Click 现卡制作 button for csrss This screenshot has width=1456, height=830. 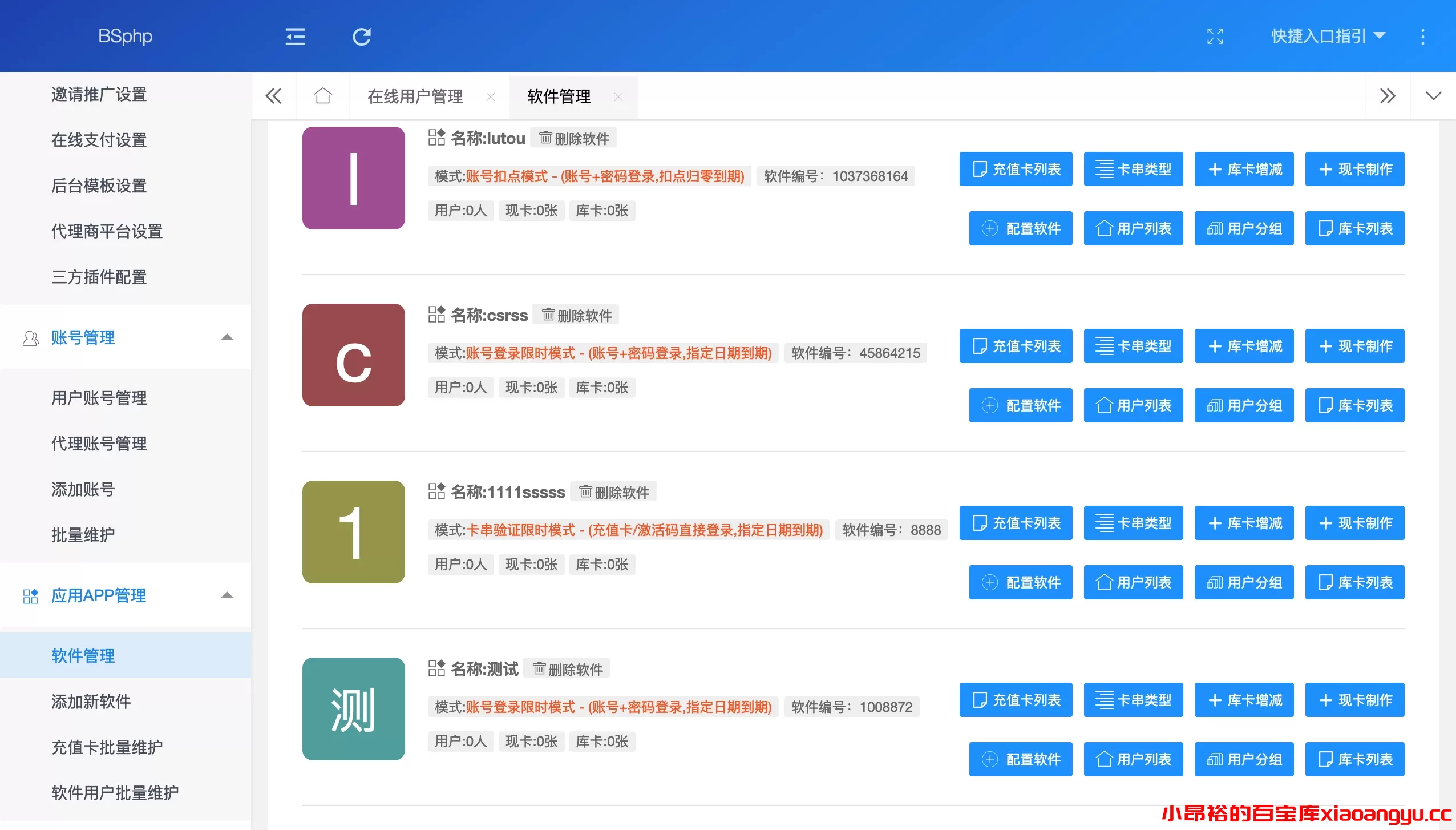click(1353, 346)
